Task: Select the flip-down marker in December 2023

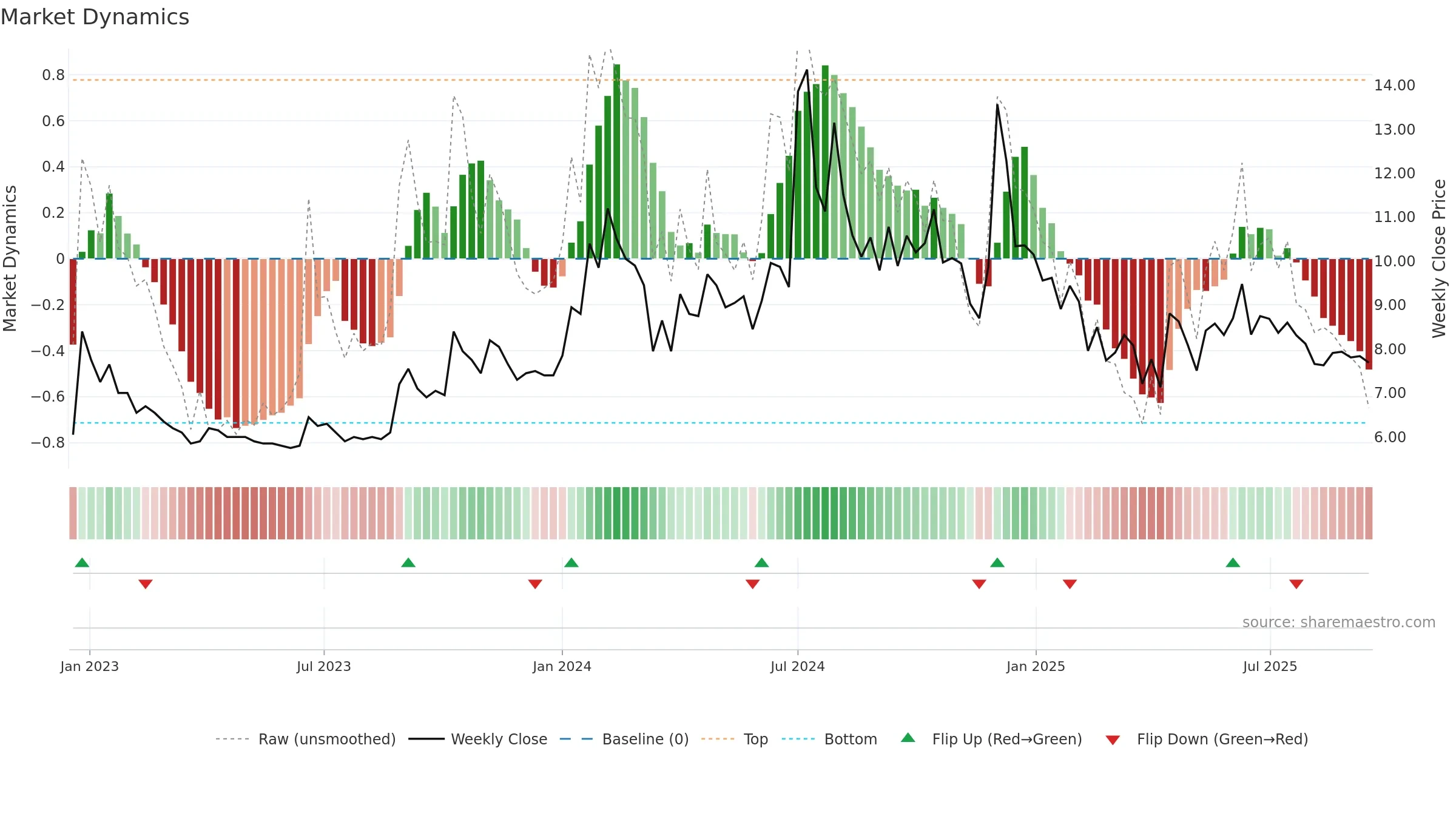Action: 535,584
